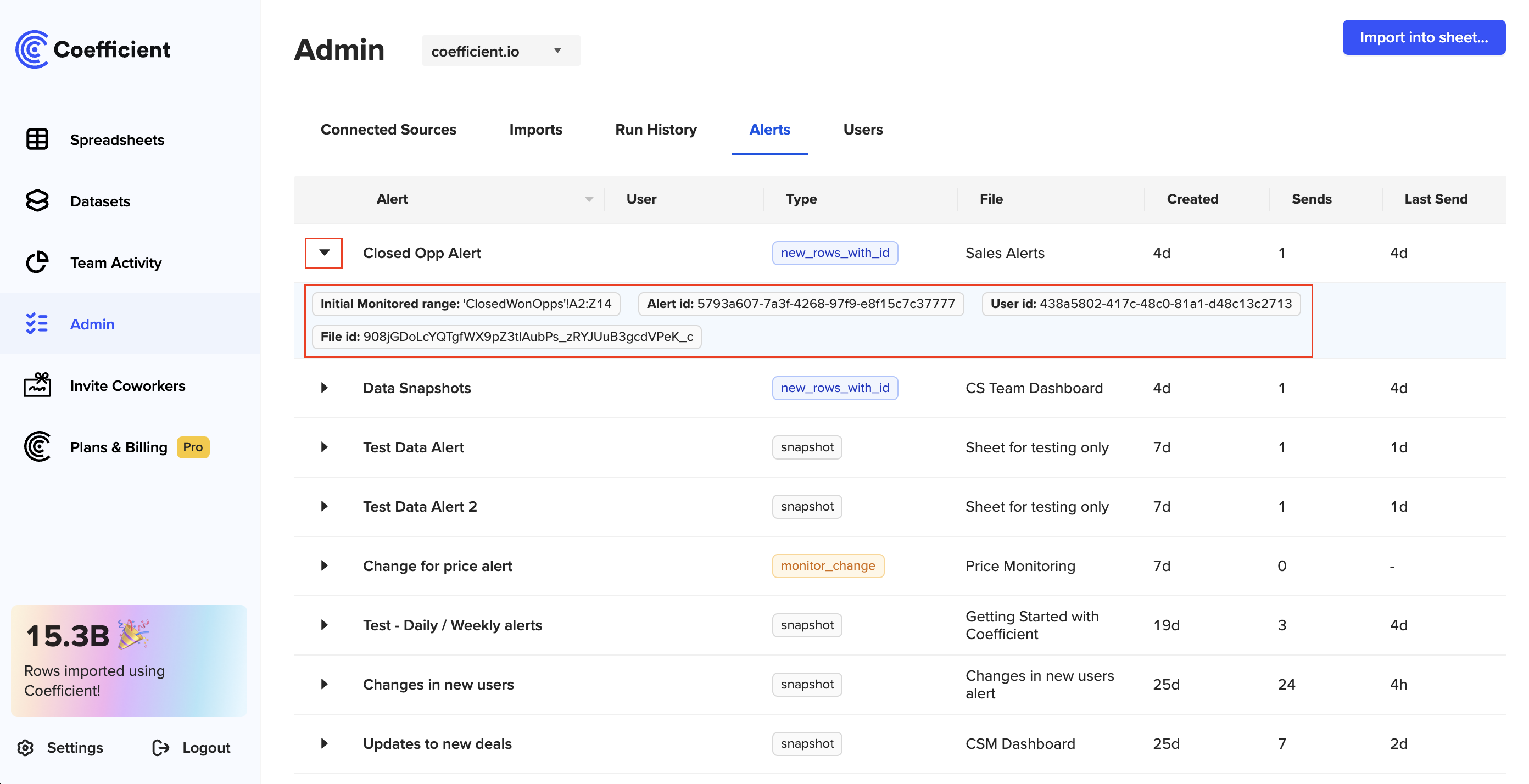Click the Alert id chip
The width and height of the screenshot is (1529, 784).
(x=801, y=304)
